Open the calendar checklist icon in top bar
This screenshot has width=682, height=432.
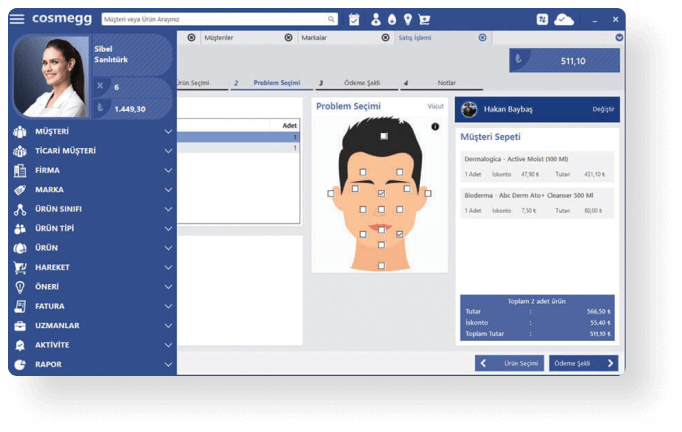coord(354,19)
